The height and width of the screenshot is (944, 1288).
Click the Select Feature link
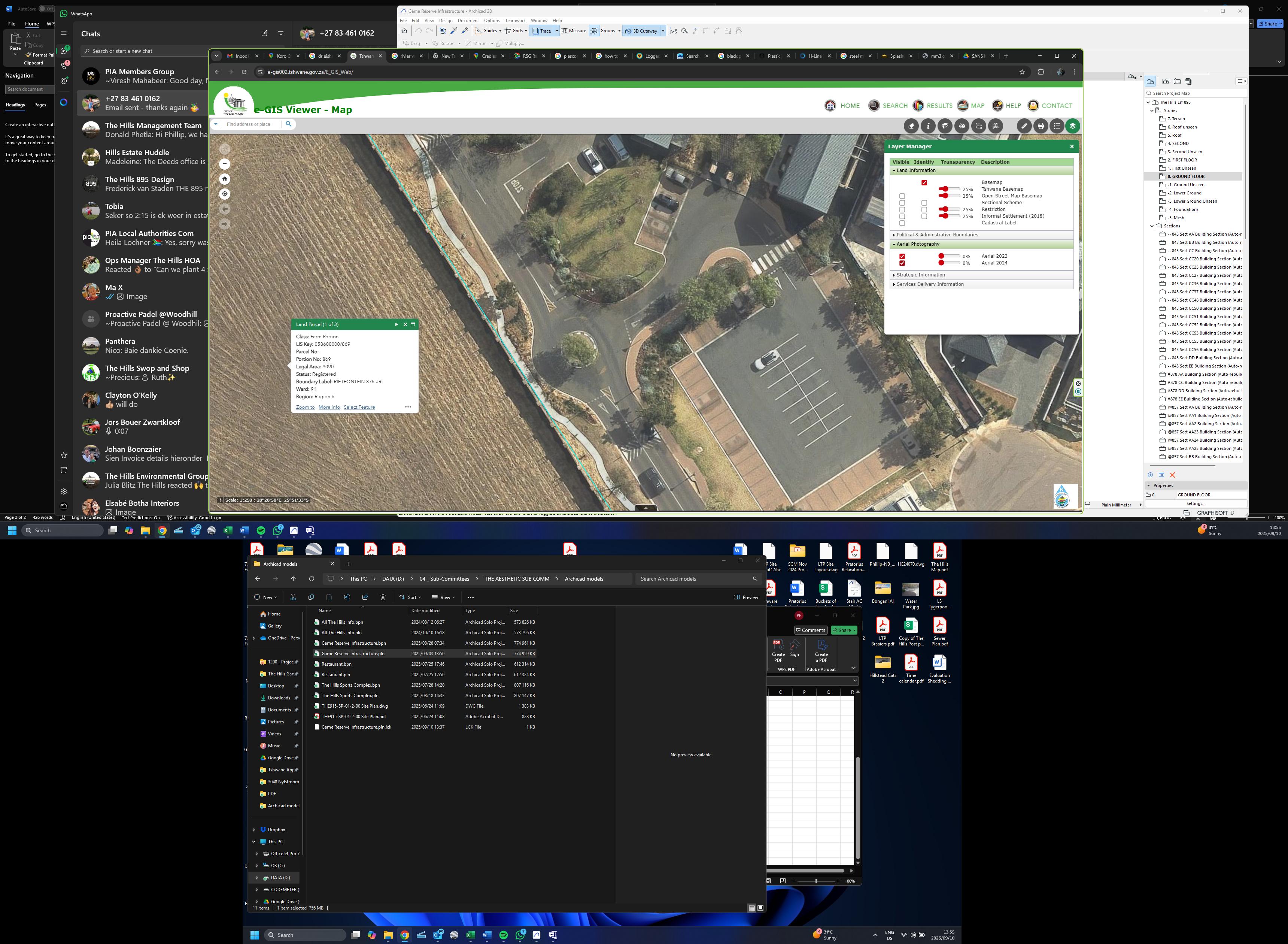tap(359, 408)
